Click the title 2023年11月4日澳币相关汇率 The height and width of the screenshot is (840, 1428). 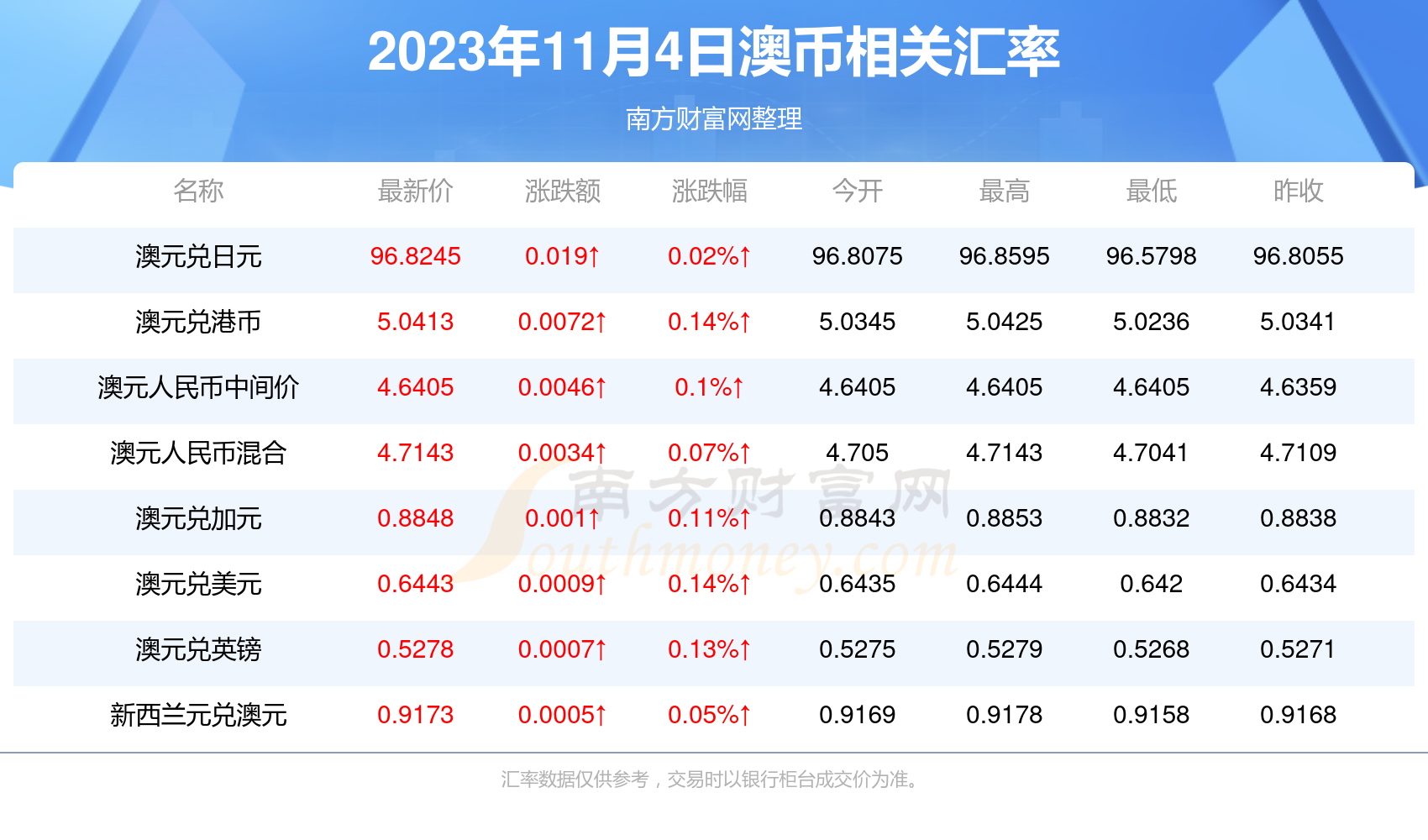[714, 52]
